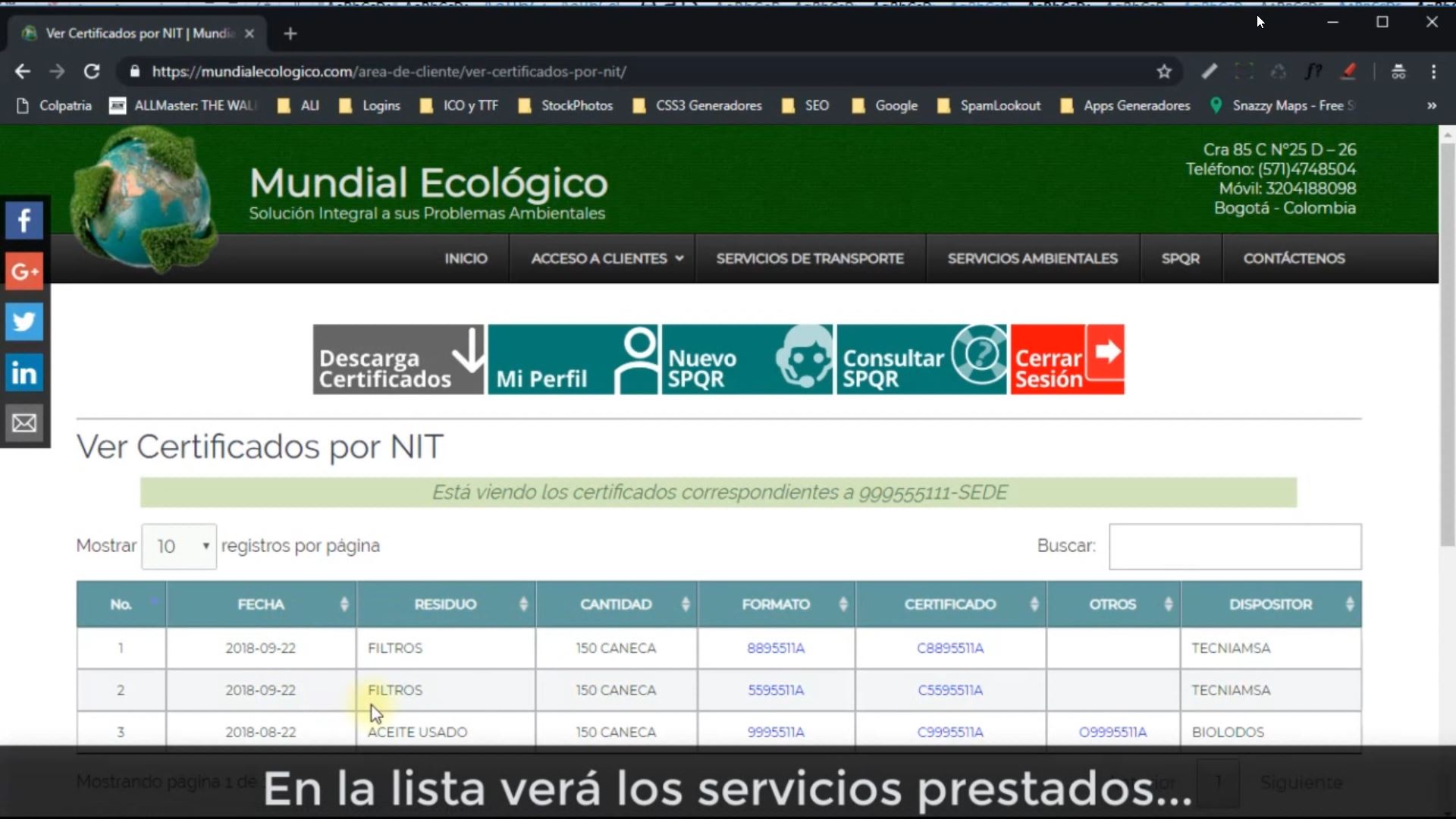Open the ICO y TTF bookmarks folder
1456x819 pixels.
click(459, 105)
